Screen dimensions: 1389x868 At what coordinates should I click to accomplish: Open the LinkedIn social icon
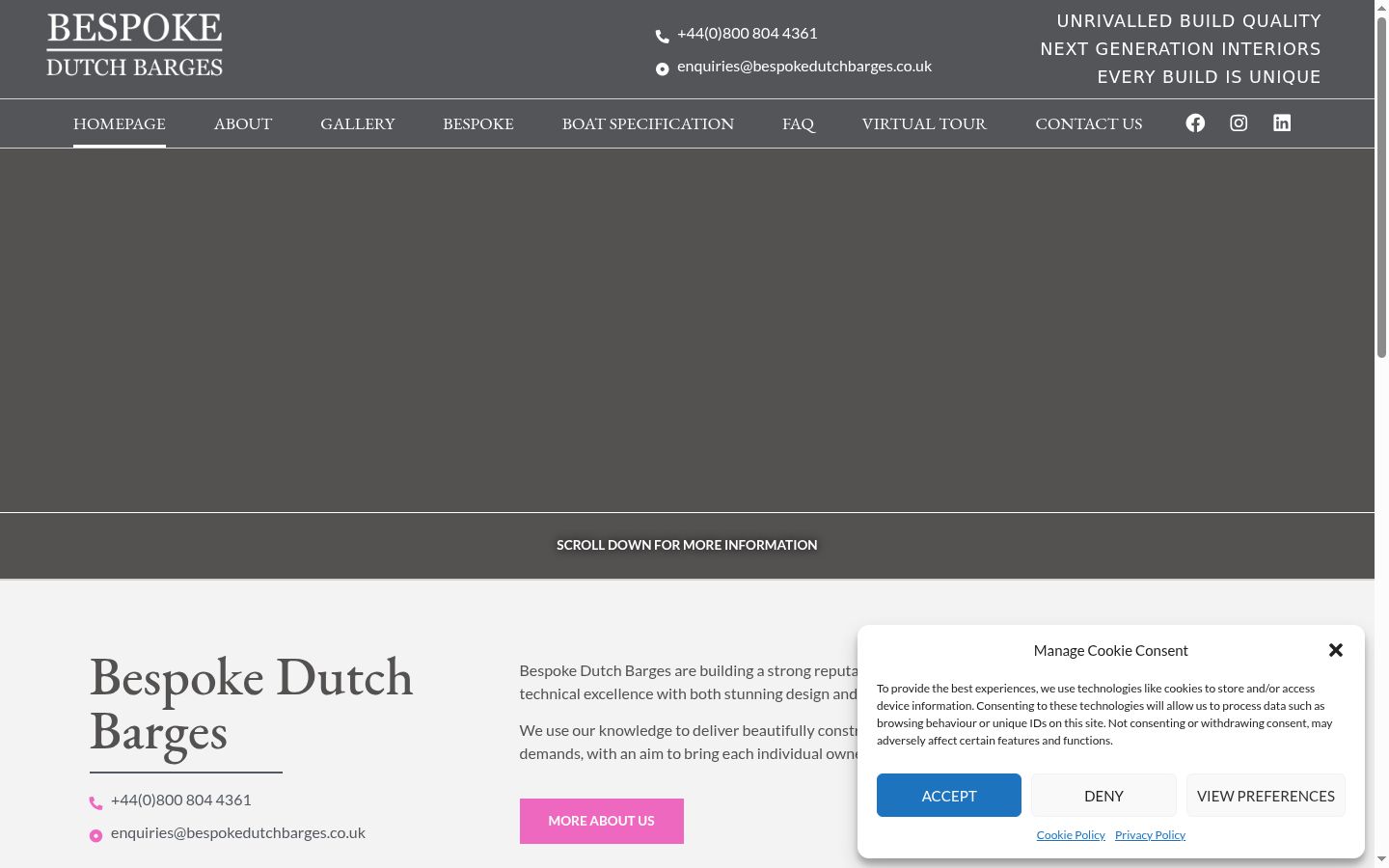click(x=1282, y=122)
